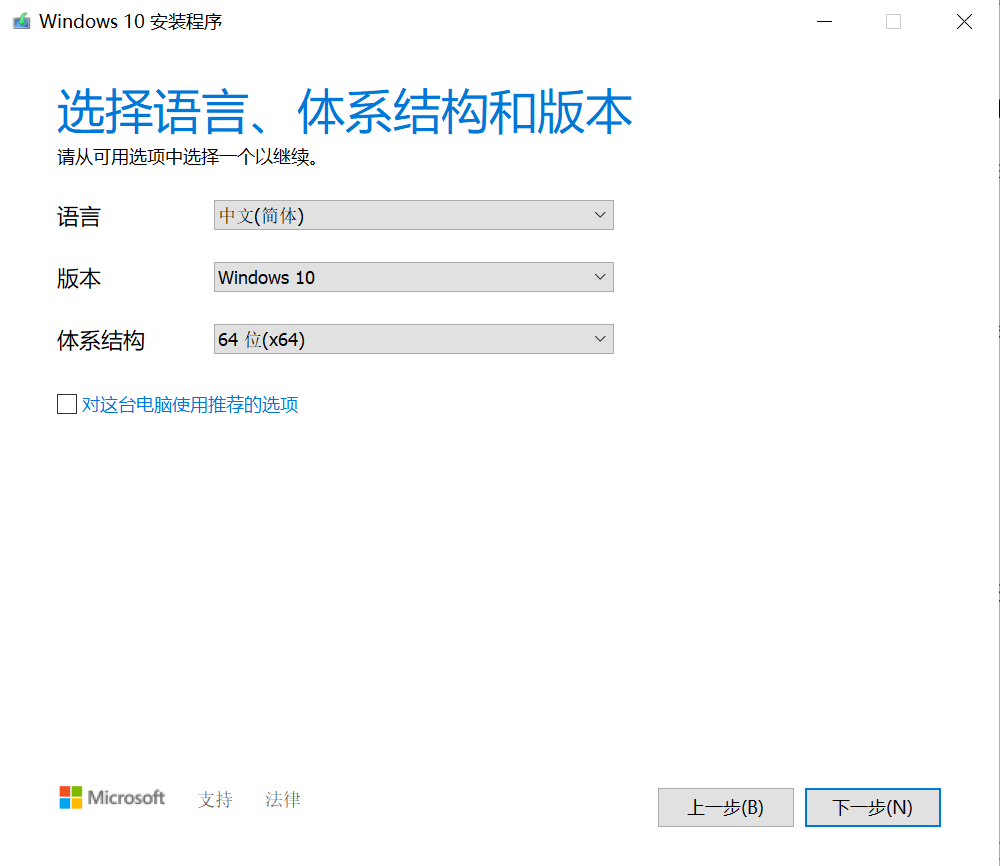The height and width of the screenshot is (866, 1000).
Task: Click the Windows 10 setup icon in title bar
Action: click(x=21, y=22)
